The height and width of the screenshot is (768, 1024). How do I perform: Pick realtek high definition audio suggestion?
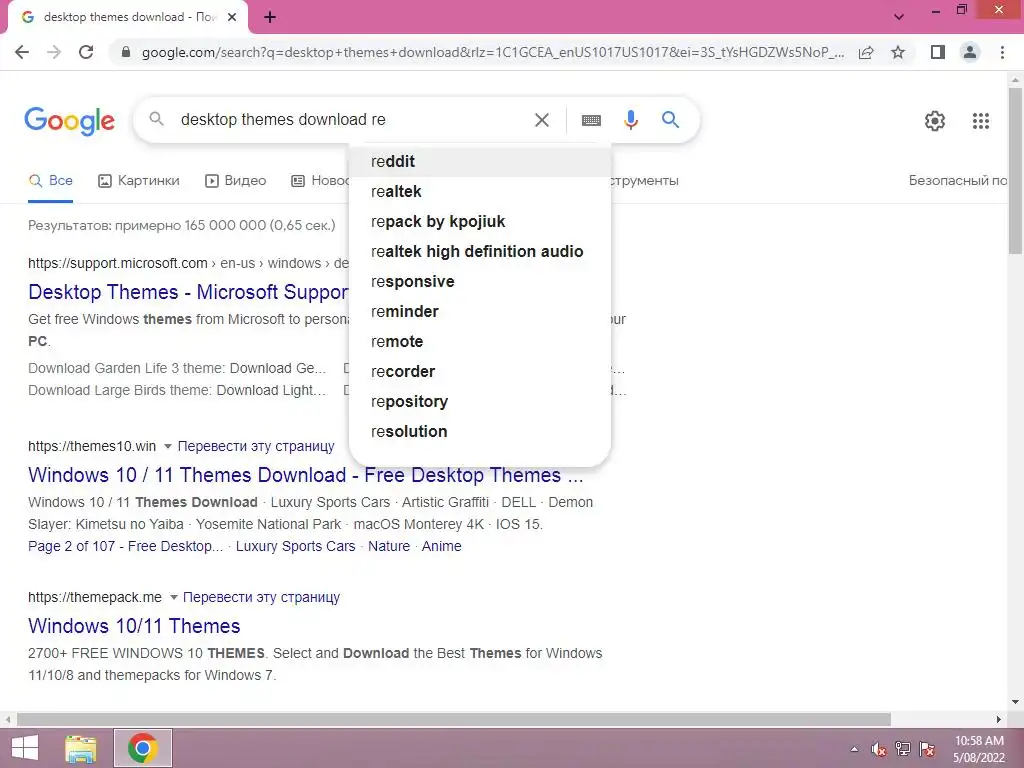(x=480, y=251)
